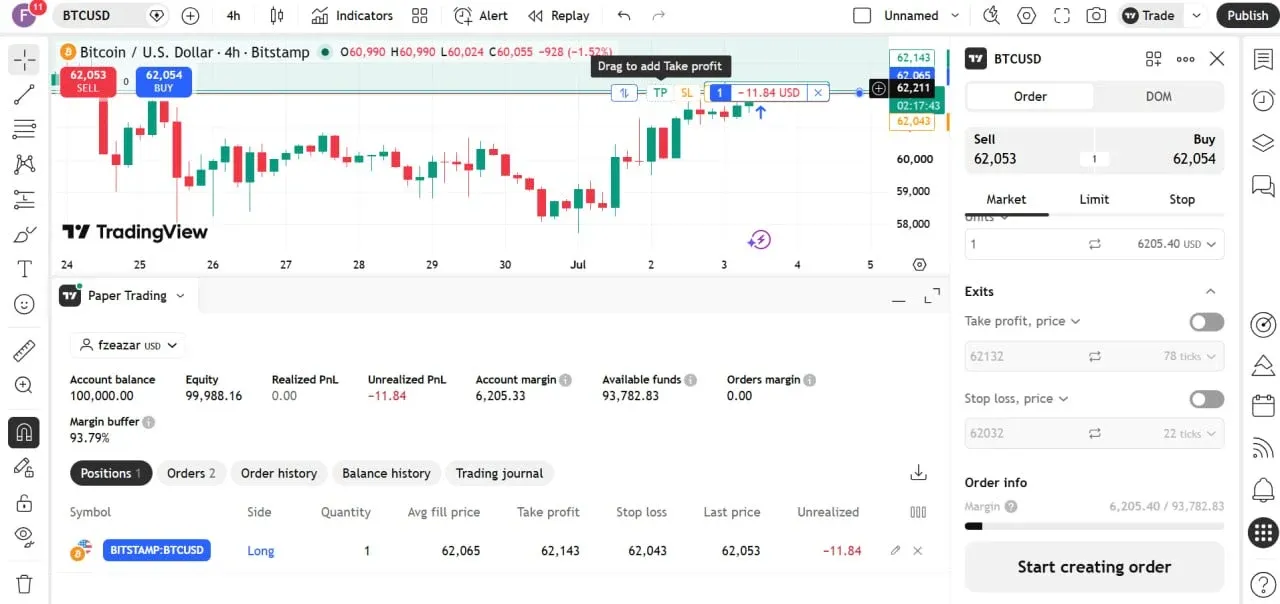Viewport: 1280px width, 604px height.
Task: Click Start creating order button
Action: point(1094,567)
